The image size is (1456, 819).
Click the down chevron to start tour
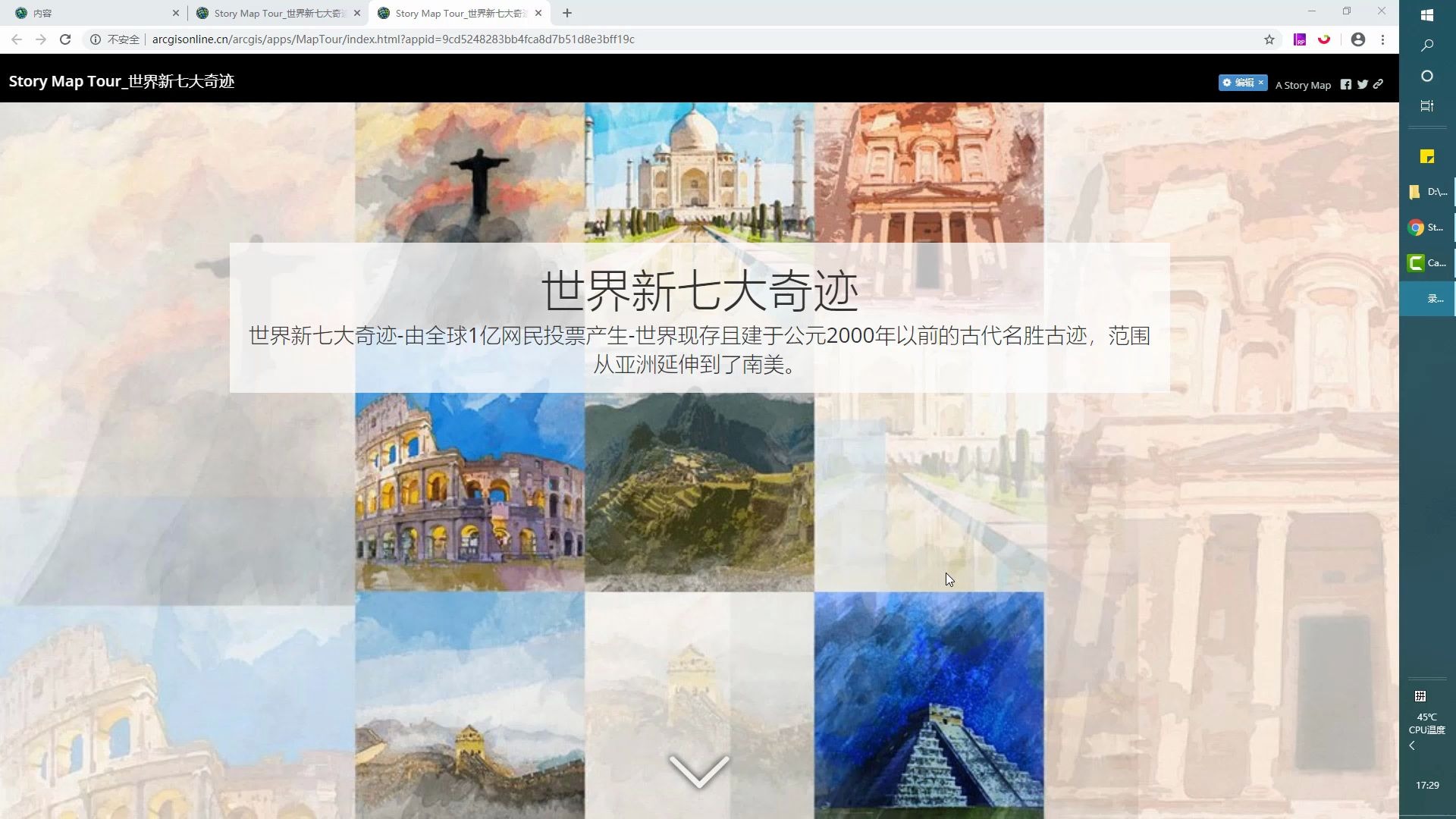[x=698, y=771]
